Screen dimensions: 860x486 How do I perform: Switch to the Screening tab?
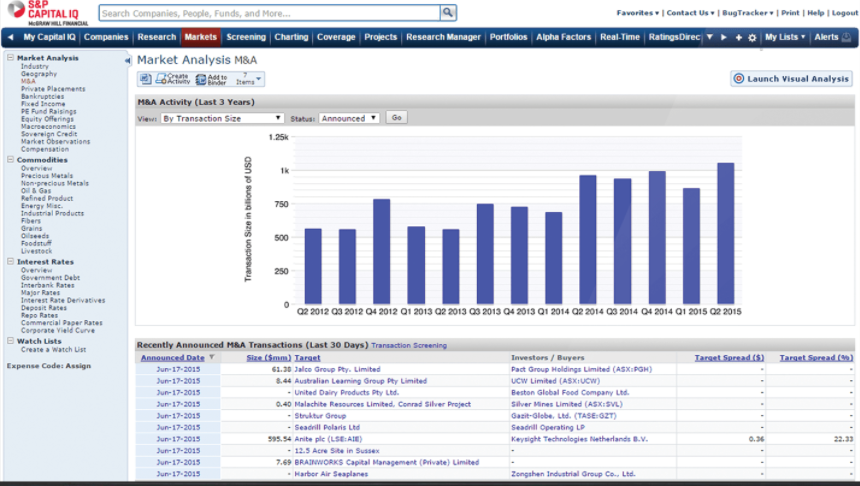[x=246, y=37]
